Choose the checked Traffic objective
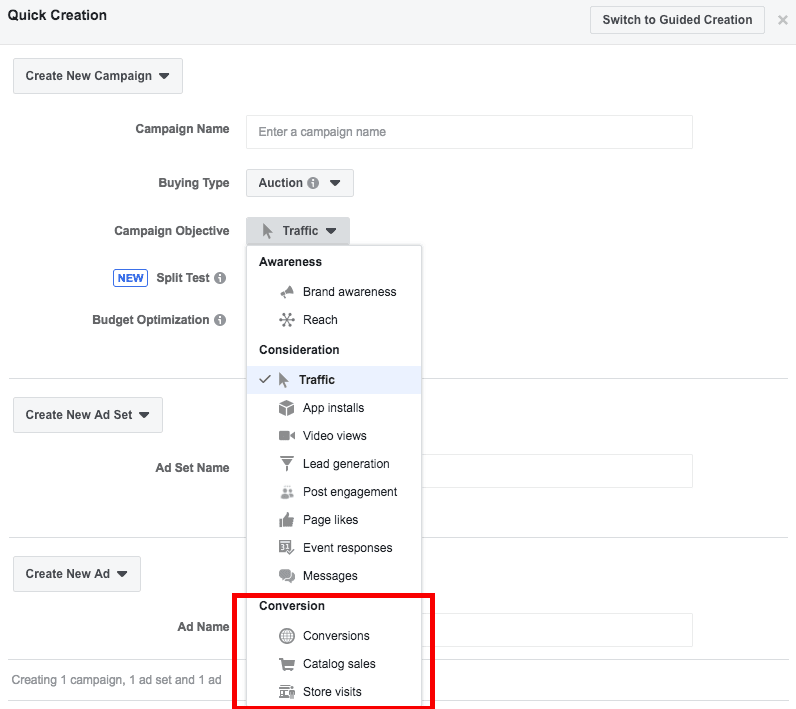The width and height of the screenshot is (796, 709). click(x=334, y=380)
